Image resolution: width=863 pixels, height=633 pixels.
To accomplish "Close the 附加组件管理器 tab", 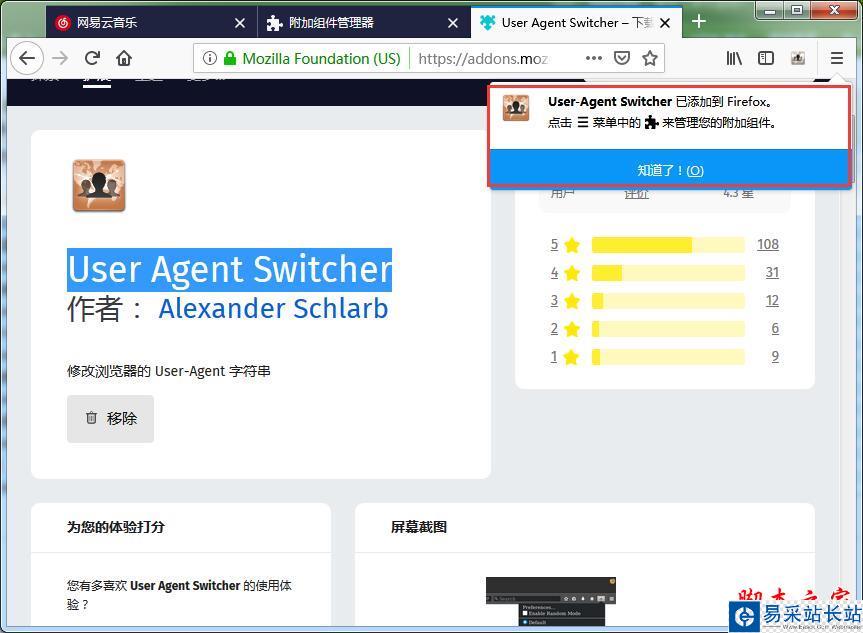I will point(453,23).
